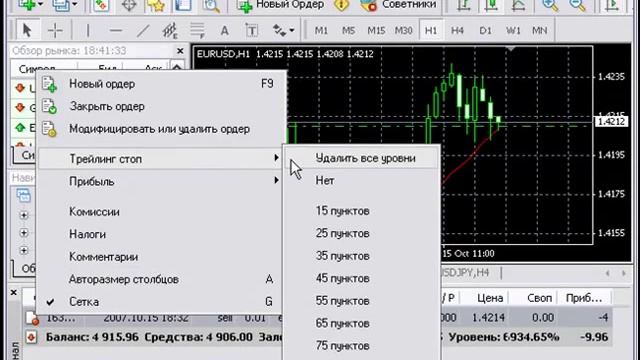Draw a horizontal line tool
Screen dimensions: 640x360
point(116,30)
